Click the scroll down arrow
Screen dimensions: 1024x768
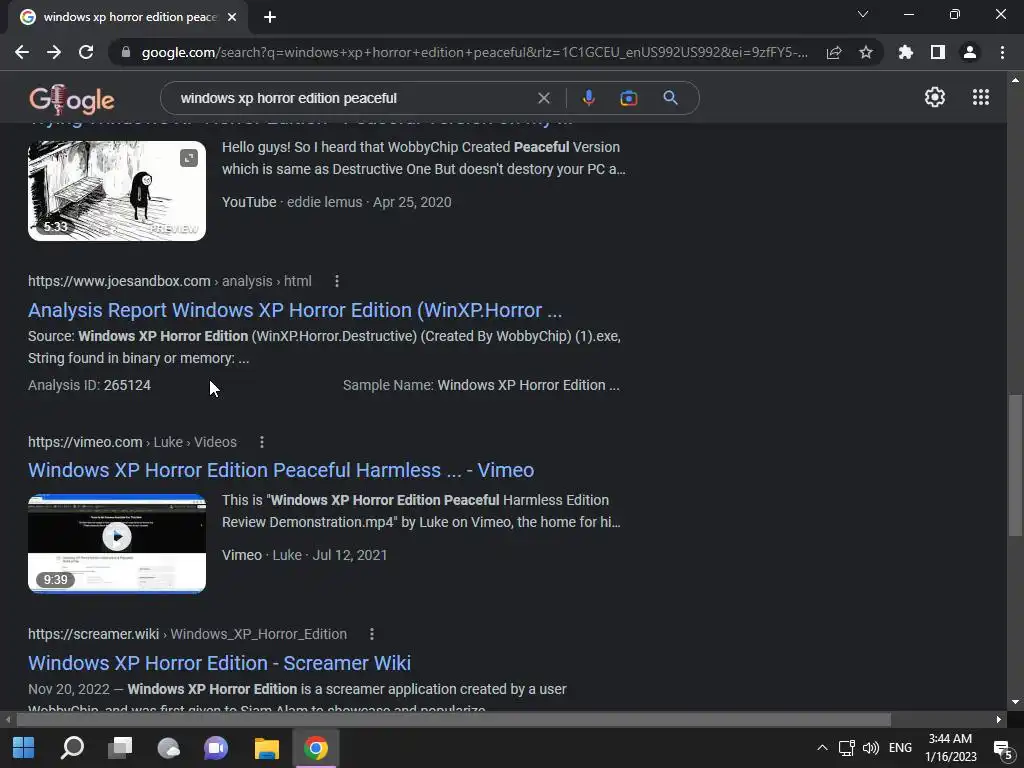coord(1015,703)
